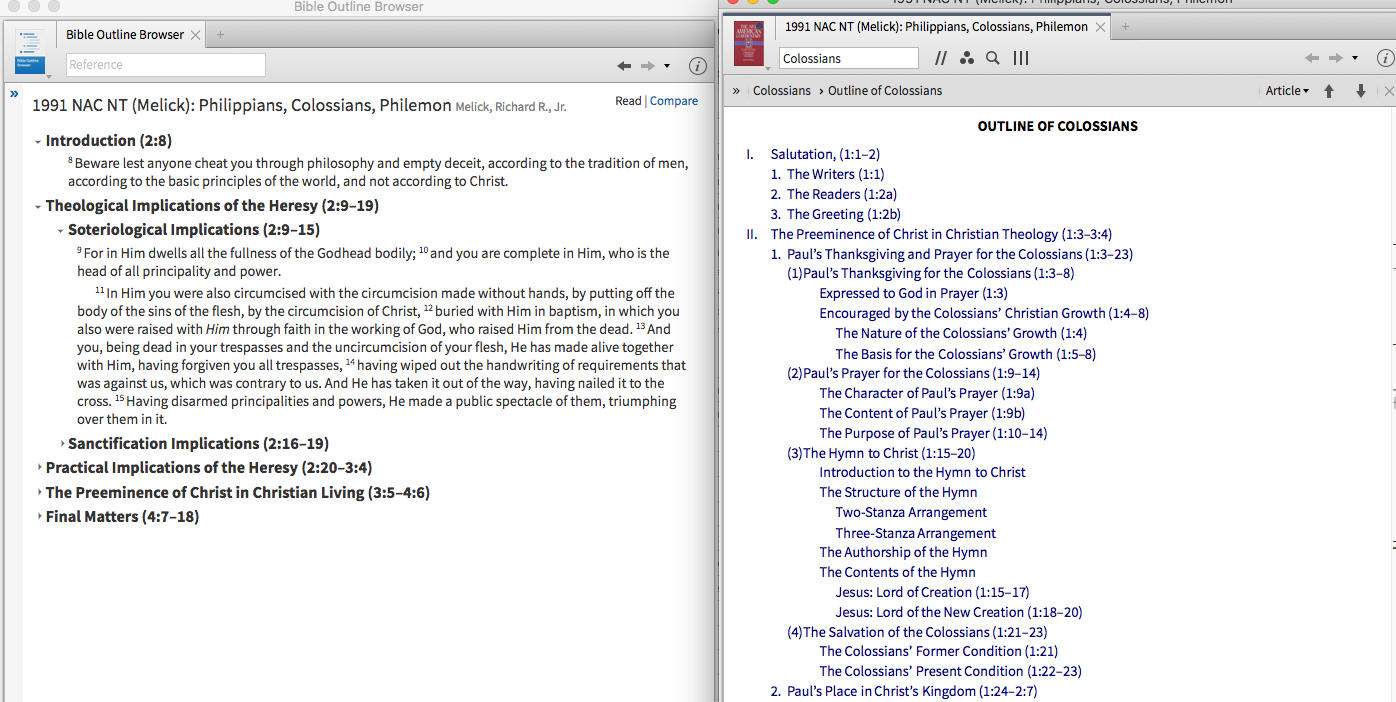
Task: Open info panel for NAC commentary
Action: click(x=1385, y=59)
